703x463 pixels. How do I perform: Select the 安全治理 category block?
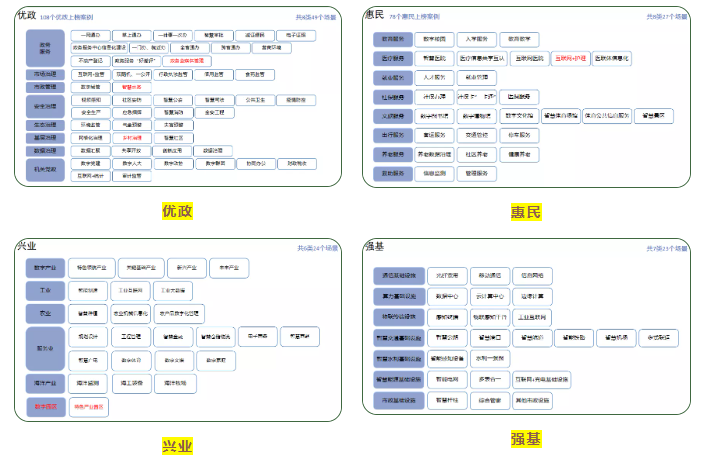(x=45, y=107)
